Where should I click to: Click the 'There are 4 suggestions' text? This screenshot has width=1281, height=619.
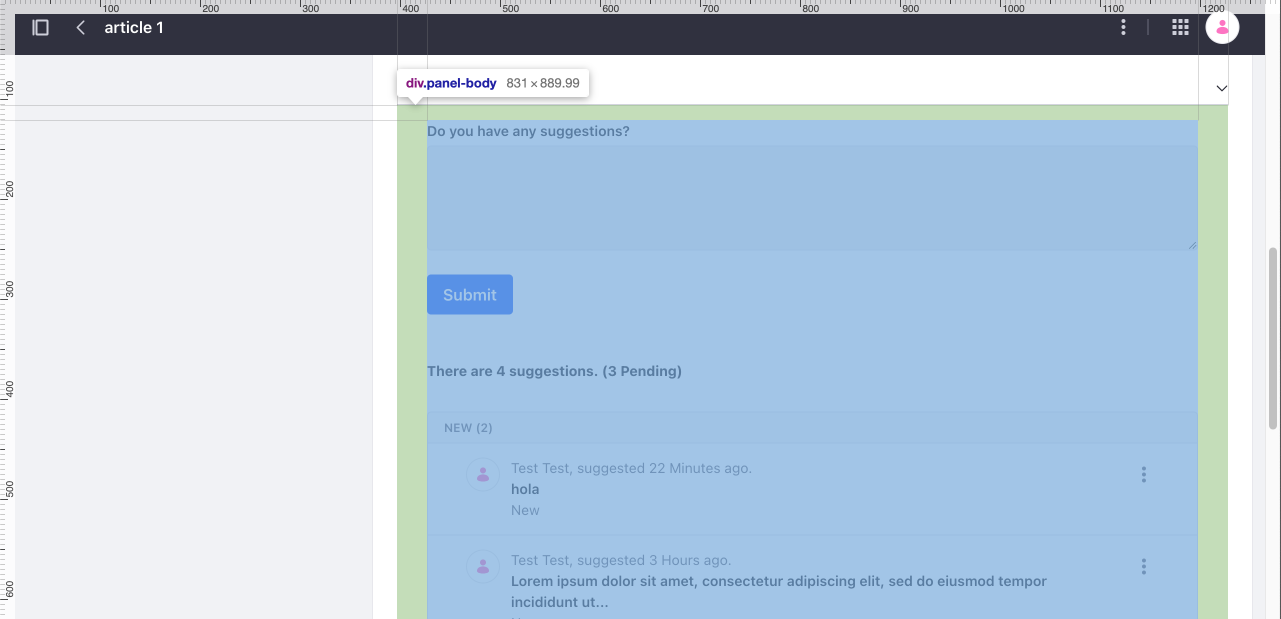click(554, 371)
